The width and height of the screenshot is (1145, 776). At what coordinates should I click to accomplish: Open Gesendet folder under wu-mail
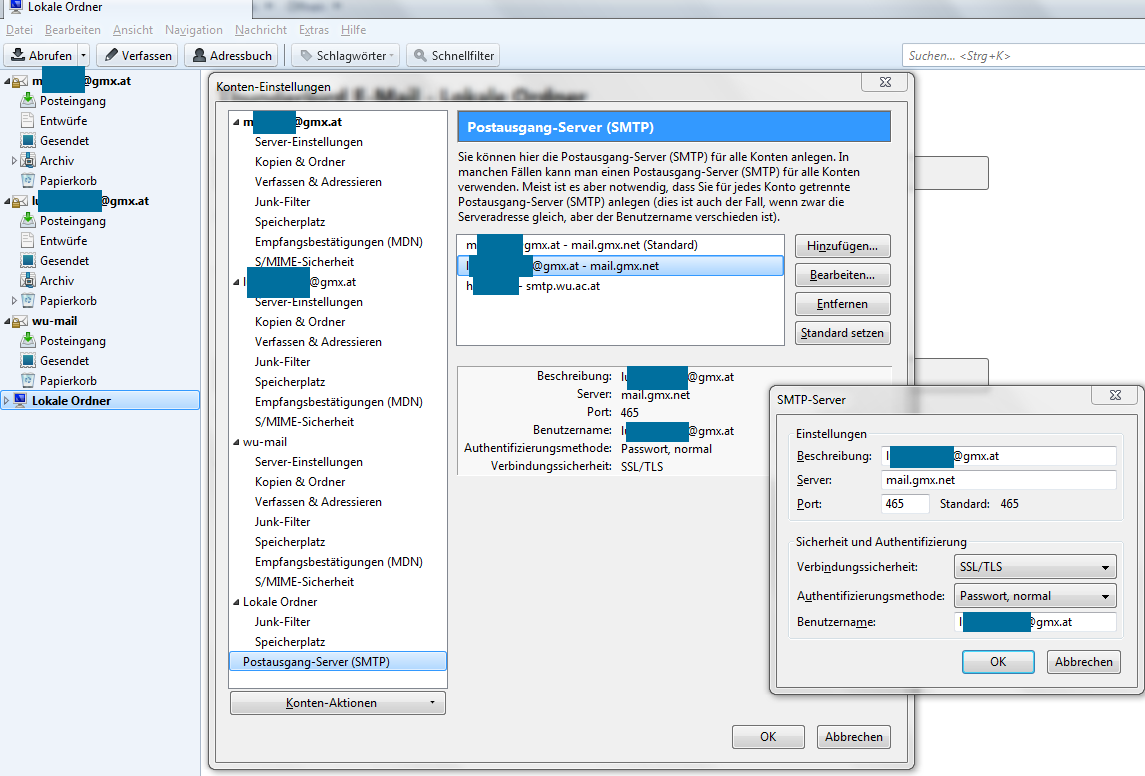[64, 361]
